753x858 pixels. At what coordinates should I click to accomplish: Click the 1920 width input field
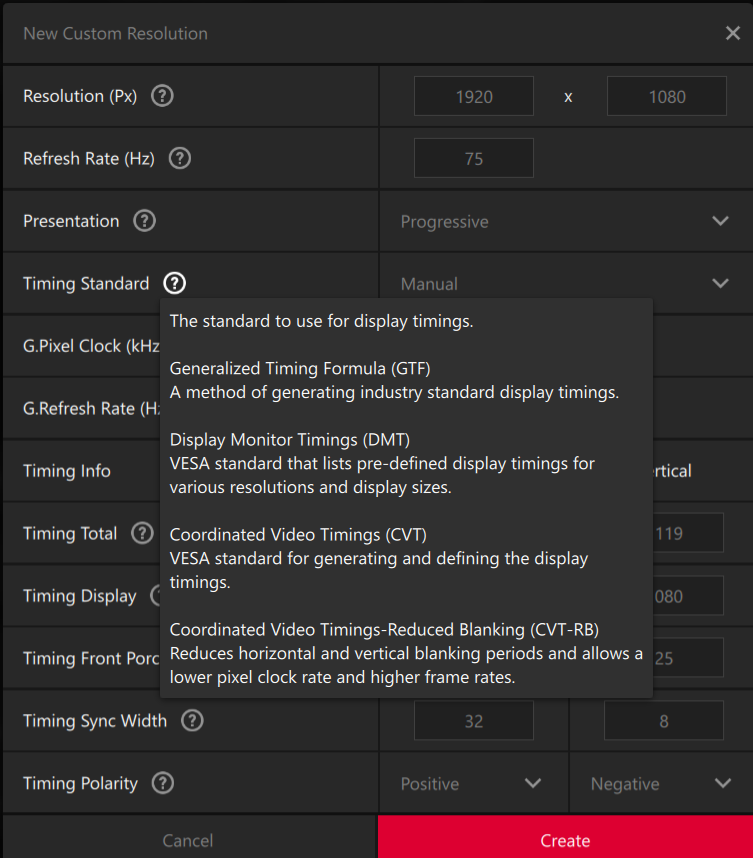pos(473,97)
